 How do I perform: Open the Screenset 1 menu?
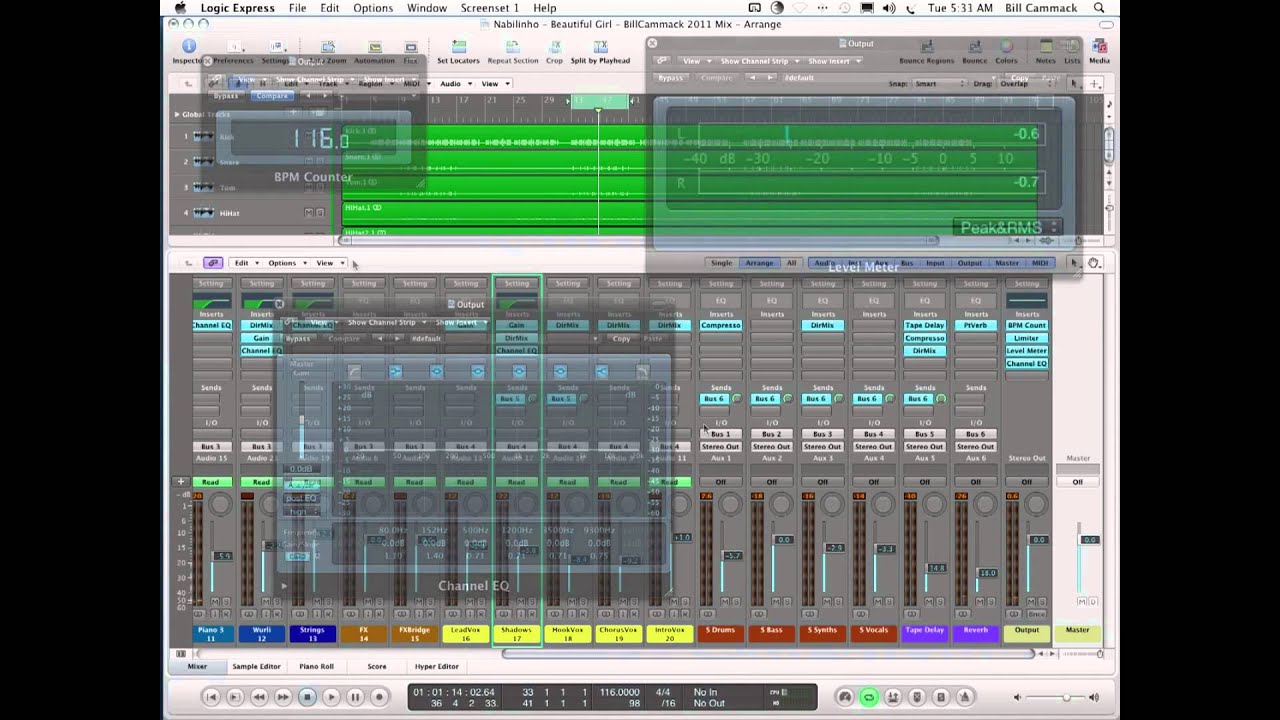pyautogui.click(x=490, y=8)
